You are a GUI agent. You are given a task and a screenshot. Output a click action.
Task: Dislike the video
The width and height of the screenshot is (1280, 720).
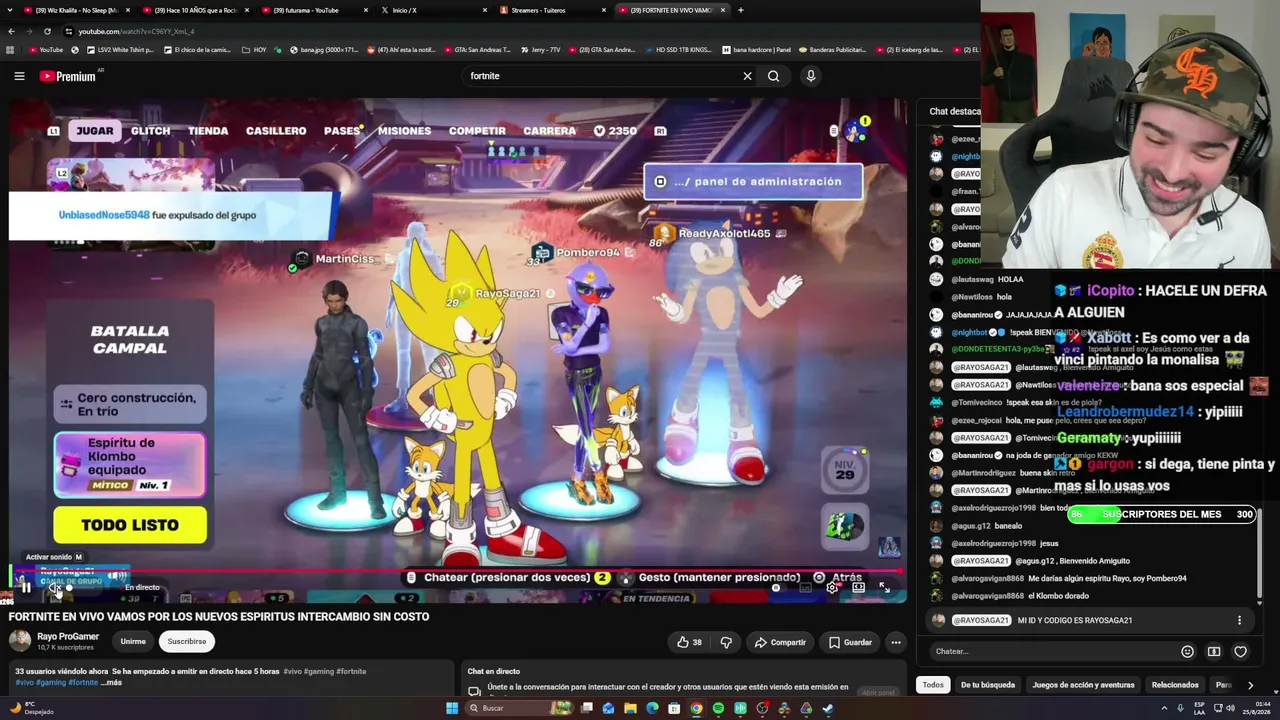[x=726, y=642]
